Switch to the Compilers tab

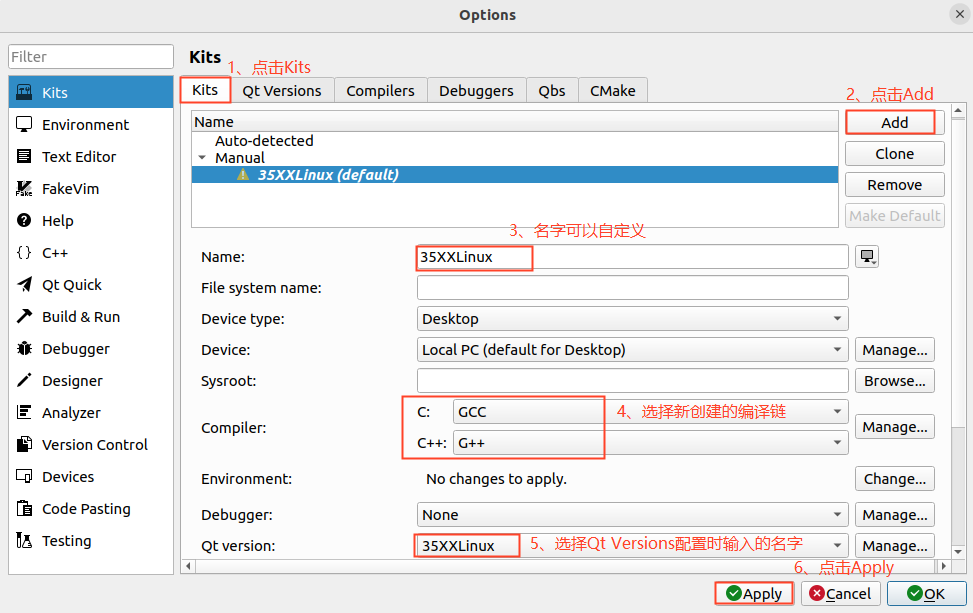380,91
